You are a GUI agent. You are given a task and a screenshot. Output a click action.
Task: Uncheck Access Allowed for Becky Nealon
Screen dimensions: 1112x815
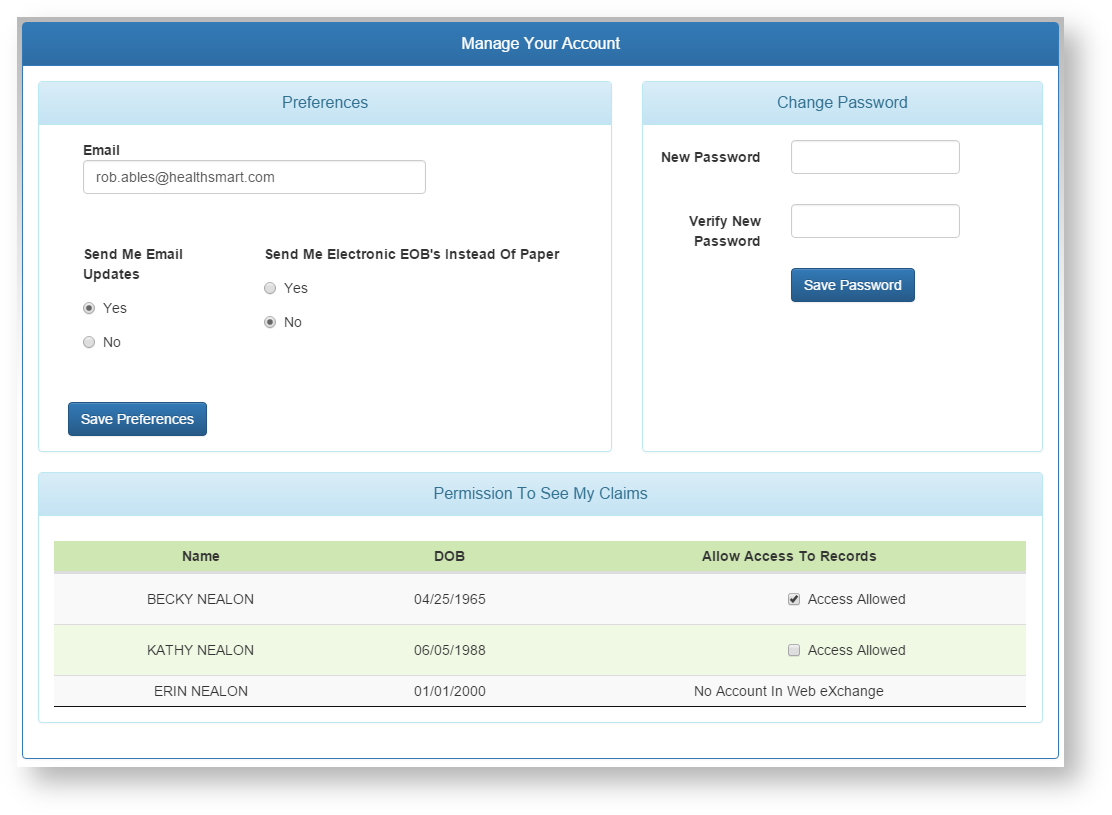tap(794, 599)
